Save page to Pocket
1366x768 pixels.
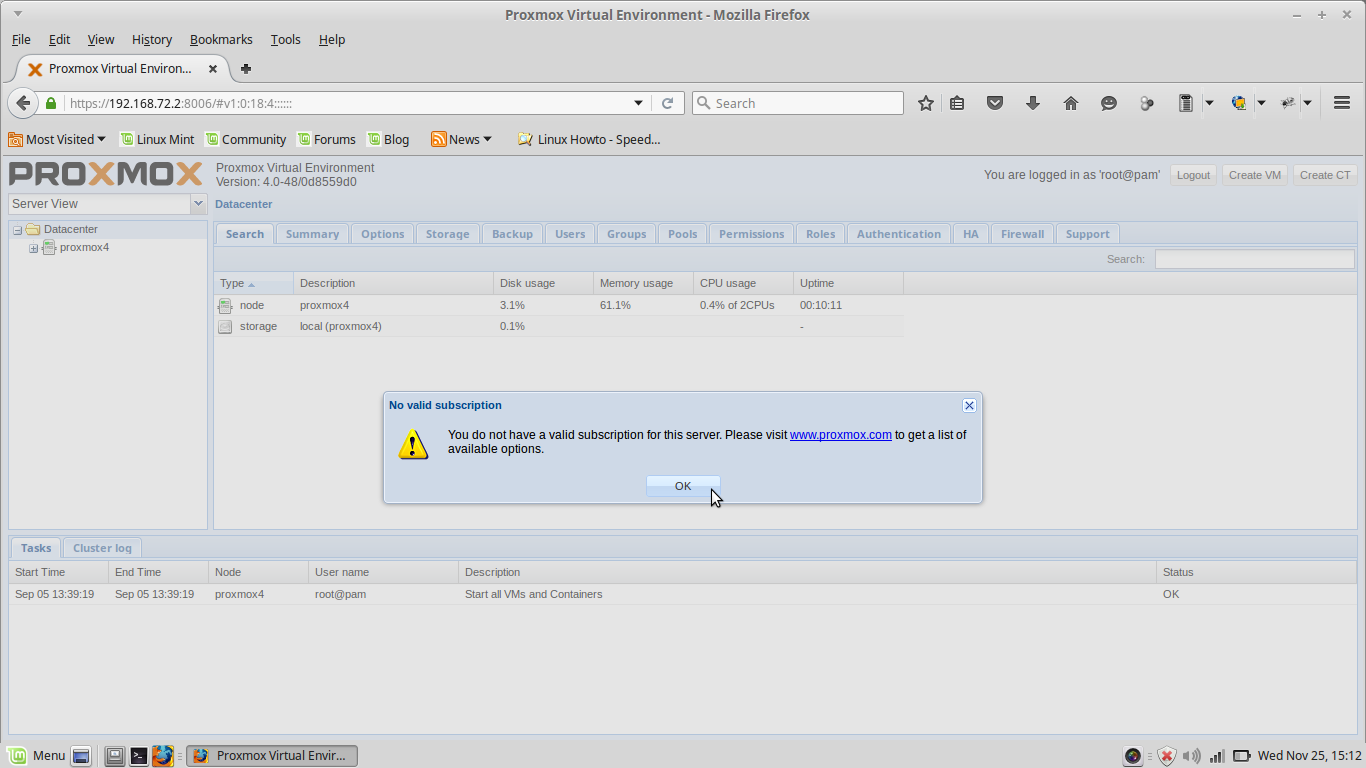pos(995,103)
